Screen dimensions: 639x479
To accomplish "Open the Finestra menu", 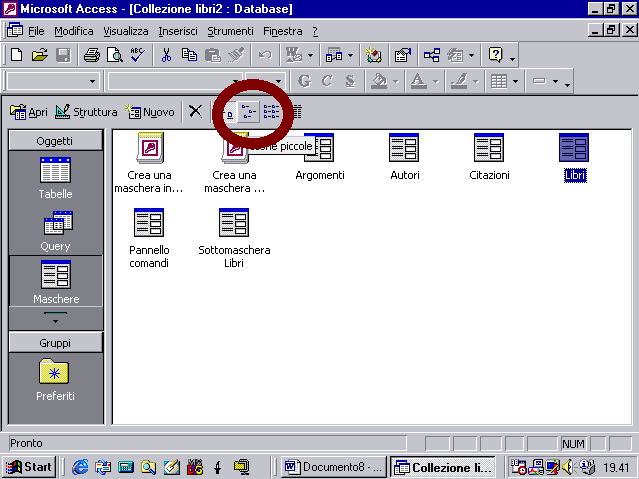I will pyautogui.click(x=282, y=31).
